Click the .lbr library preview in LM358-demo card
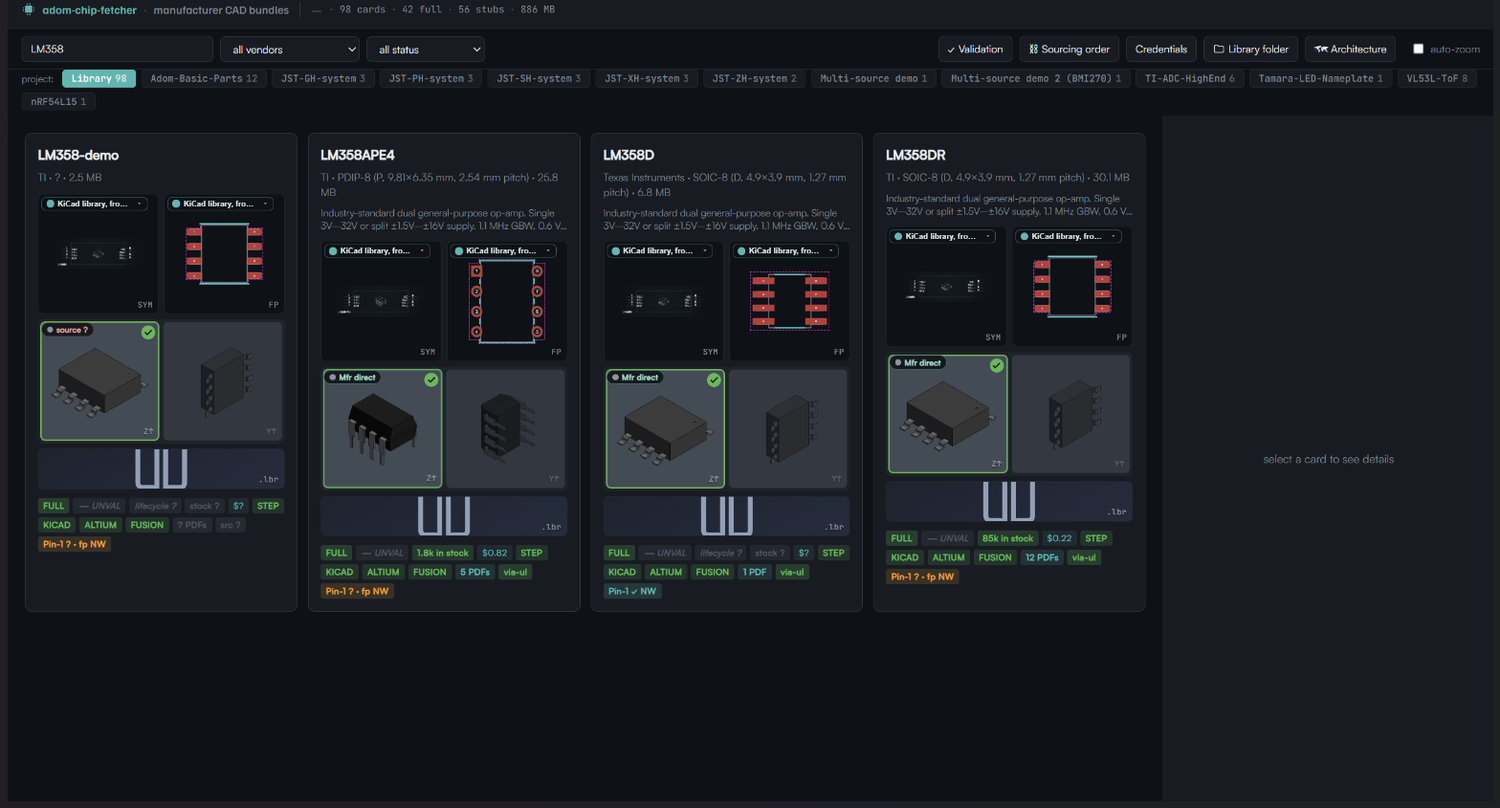 (162, 469)
